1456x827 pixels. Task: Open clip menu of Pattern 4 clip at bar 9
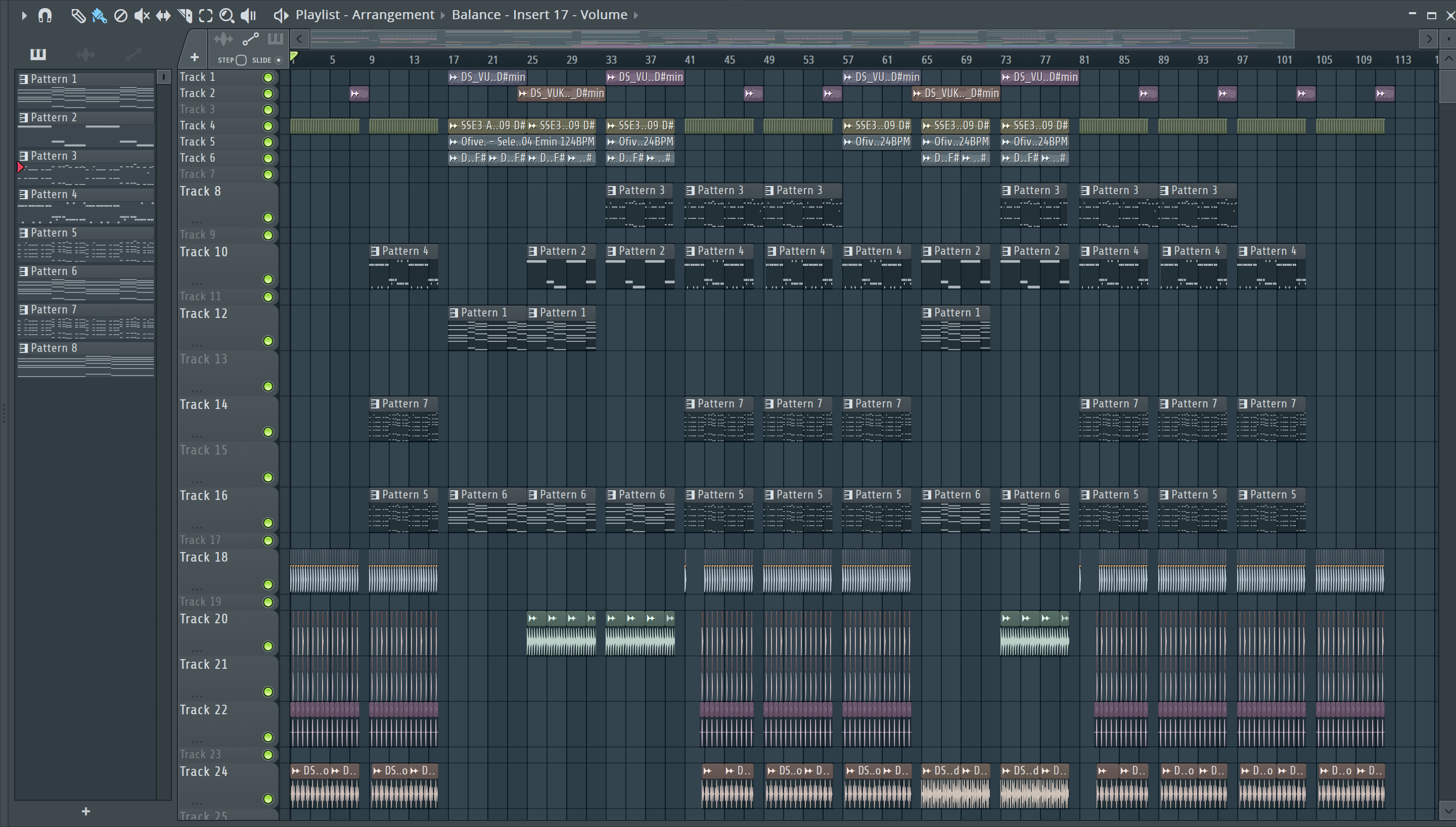tap(375, 251)
